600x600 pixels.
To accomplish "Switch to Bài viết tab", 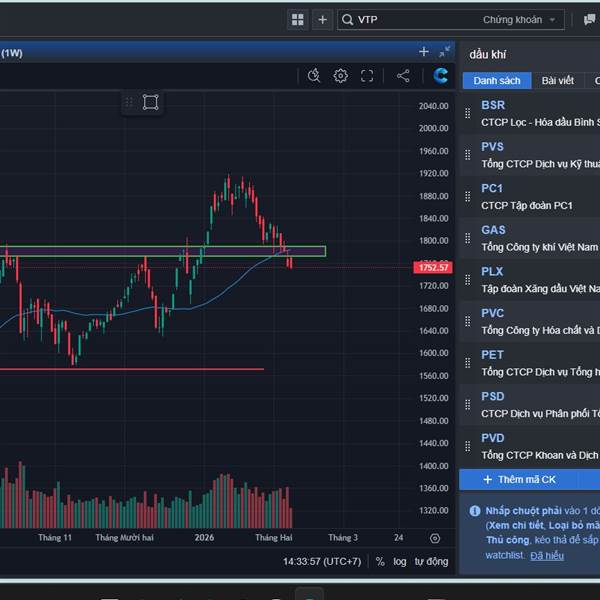I will 558,80.
